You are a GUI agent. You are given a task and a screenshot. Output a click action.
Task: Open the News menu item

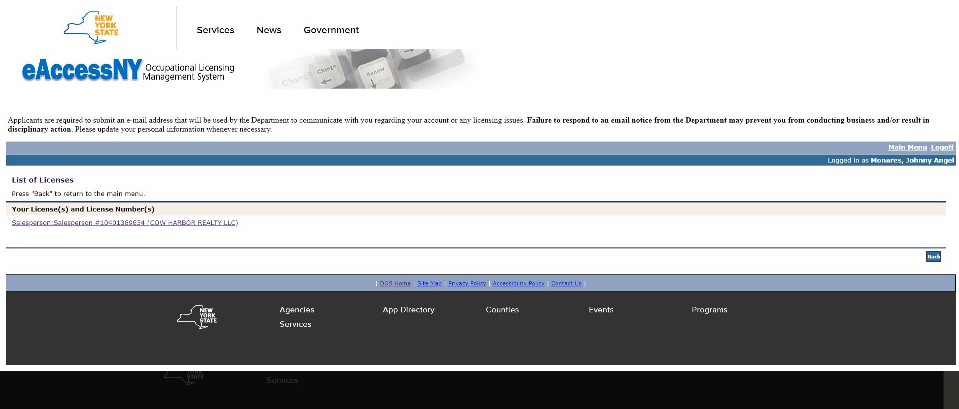(x=268, y=30)
